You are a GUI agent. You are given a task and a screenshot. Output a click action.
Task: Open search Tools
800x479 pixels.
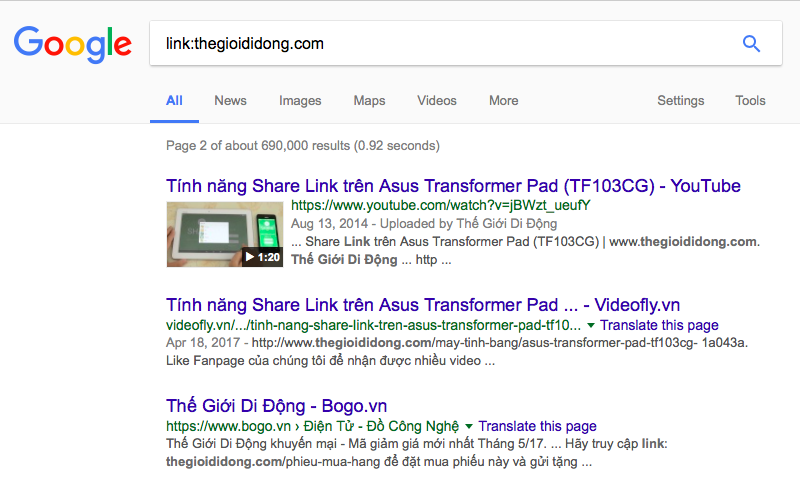(750, 100)
